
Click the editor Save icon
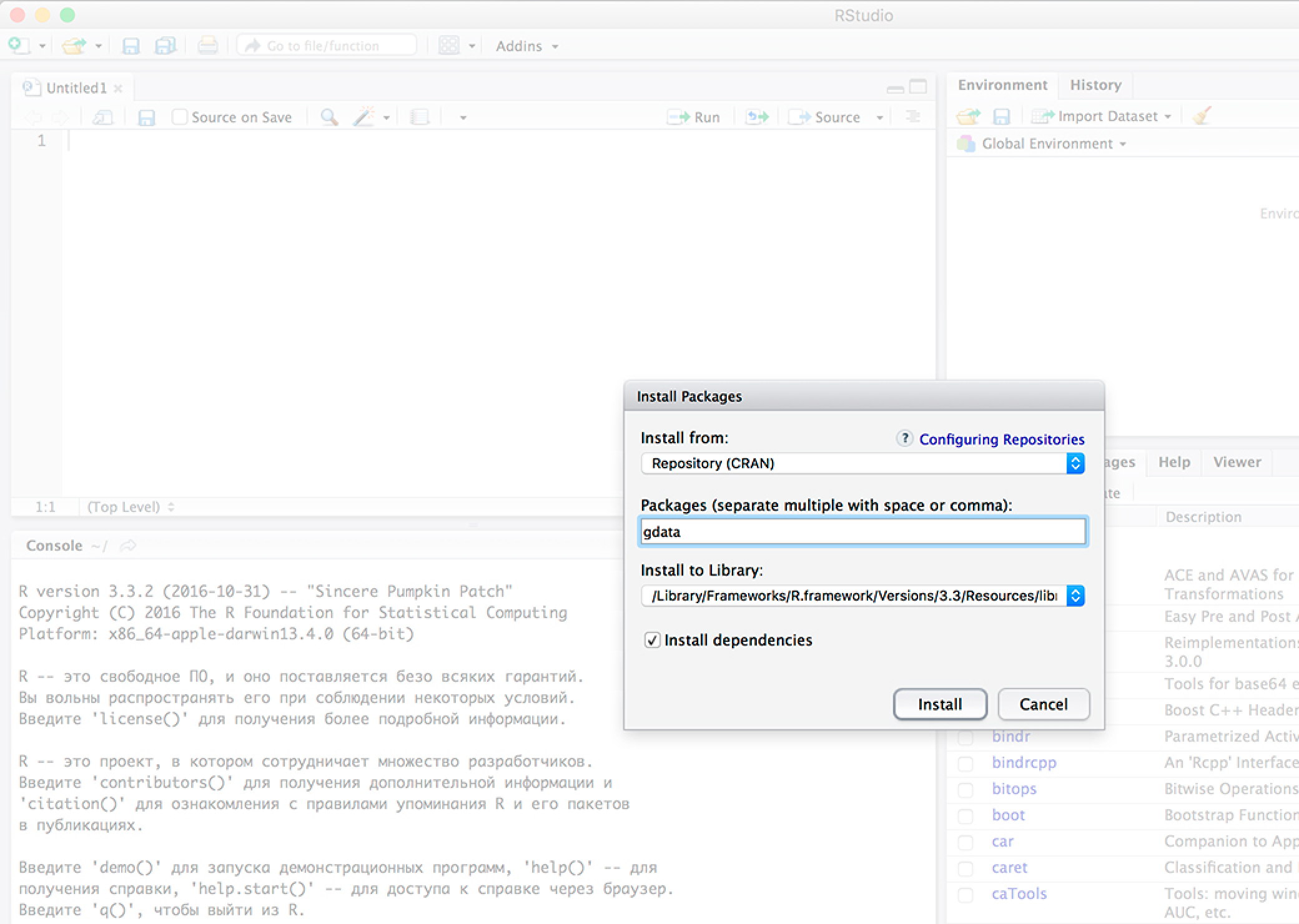146,117
